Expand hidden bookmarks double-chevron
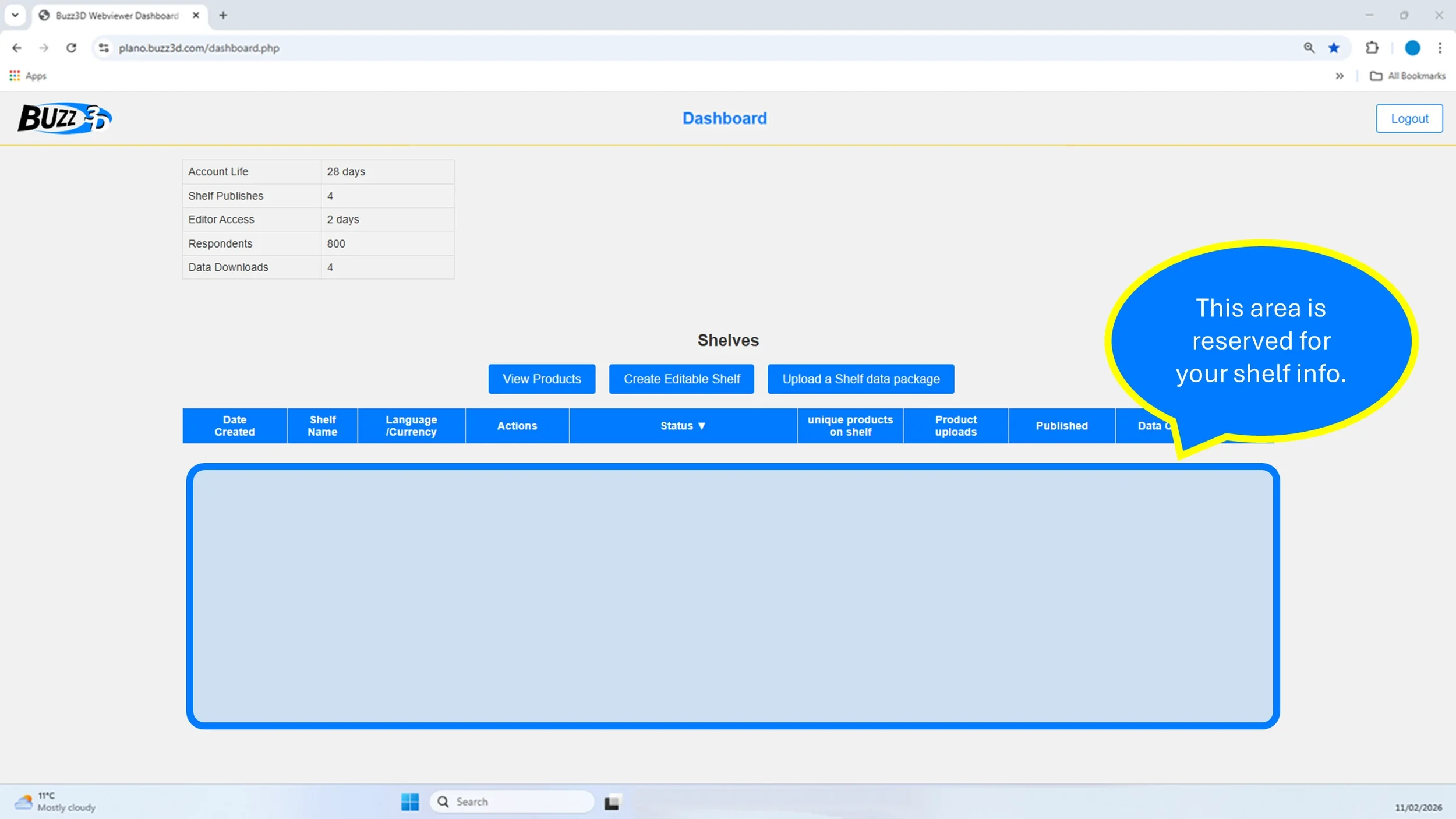 1340,76
